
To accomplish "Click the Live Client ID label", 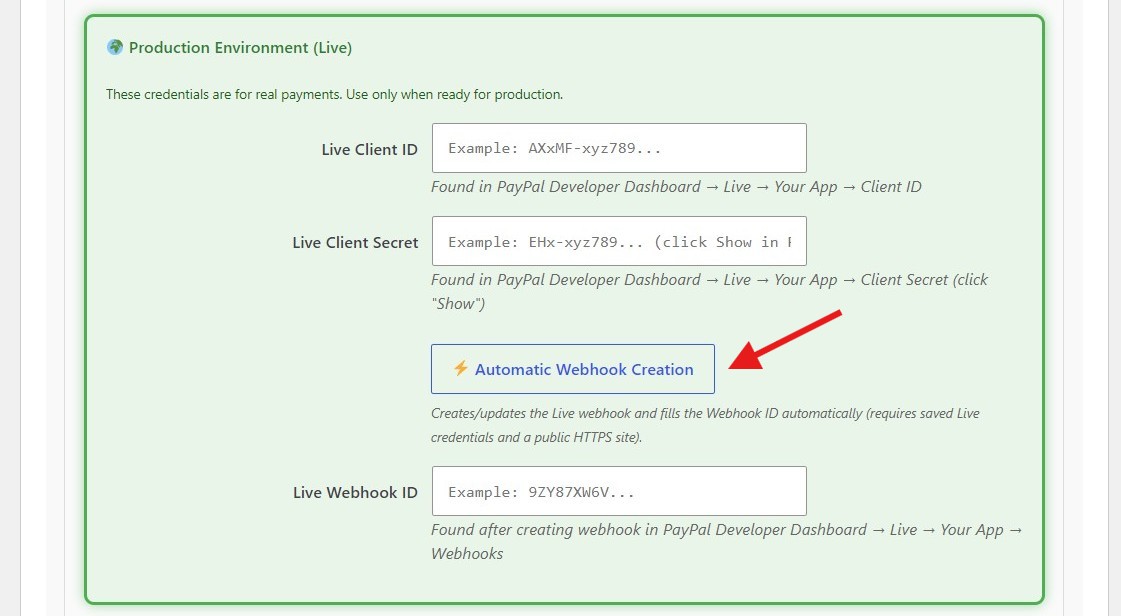I will (x=370, y=149).
